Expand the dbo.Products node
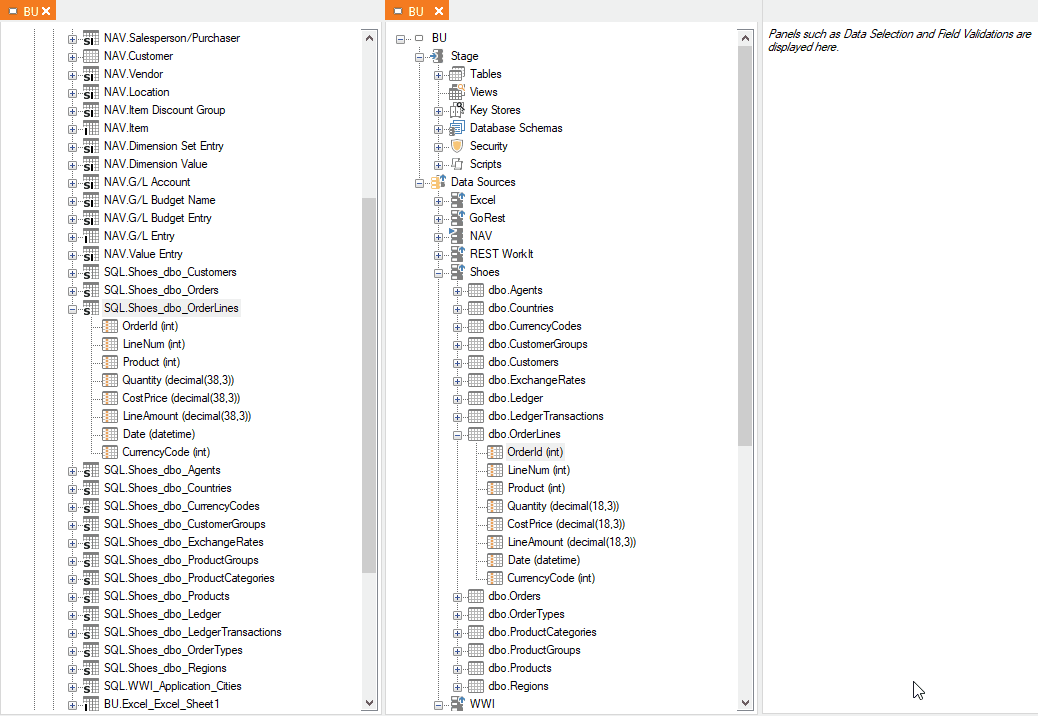 pyautogui.click(x=457, y=669)
